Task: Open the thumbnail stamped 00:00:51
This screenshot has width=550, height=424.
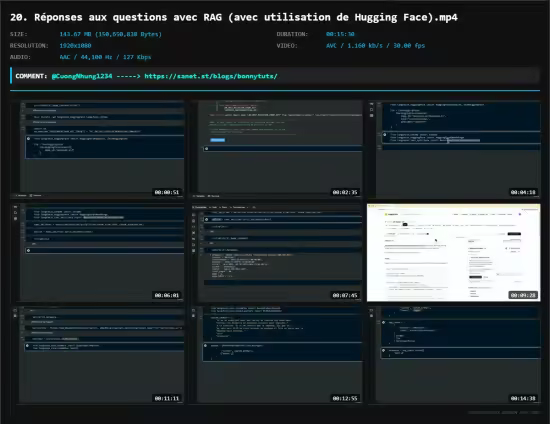Action: [98, 149]
